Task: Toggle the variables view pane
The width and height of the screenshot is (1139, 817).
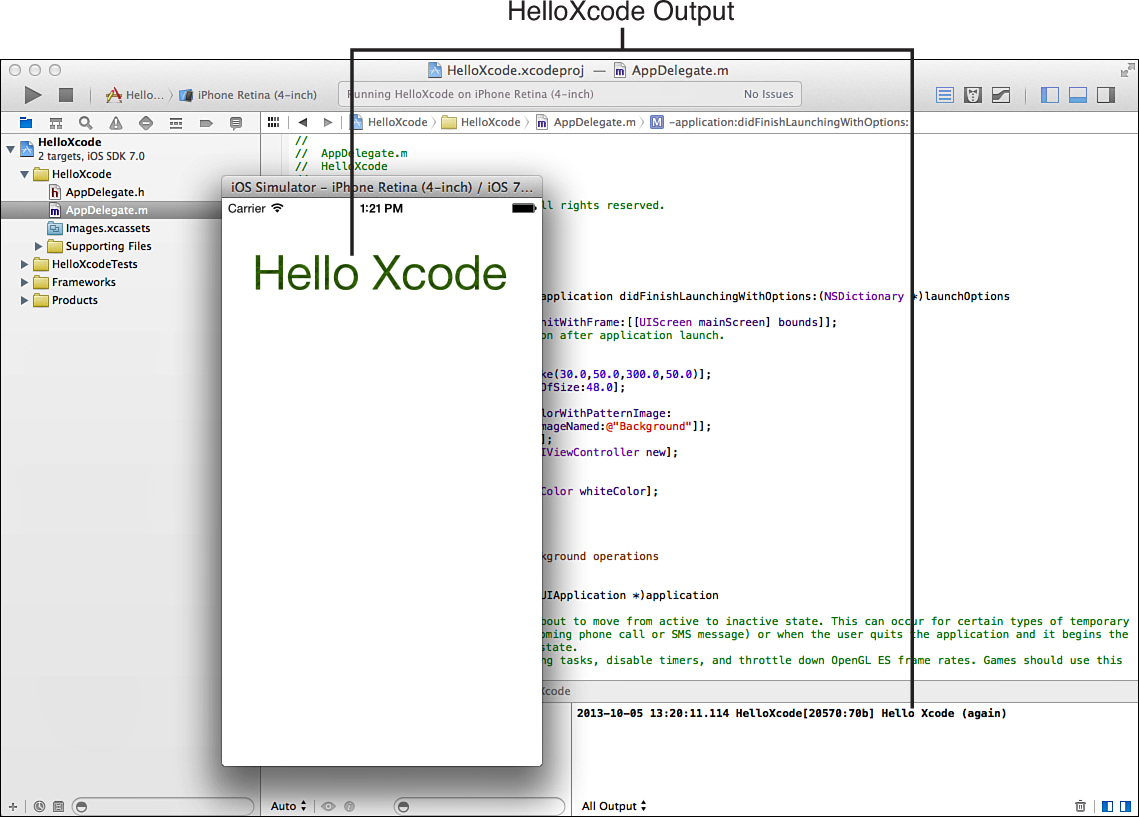Action: click(x=1108, y=806)
